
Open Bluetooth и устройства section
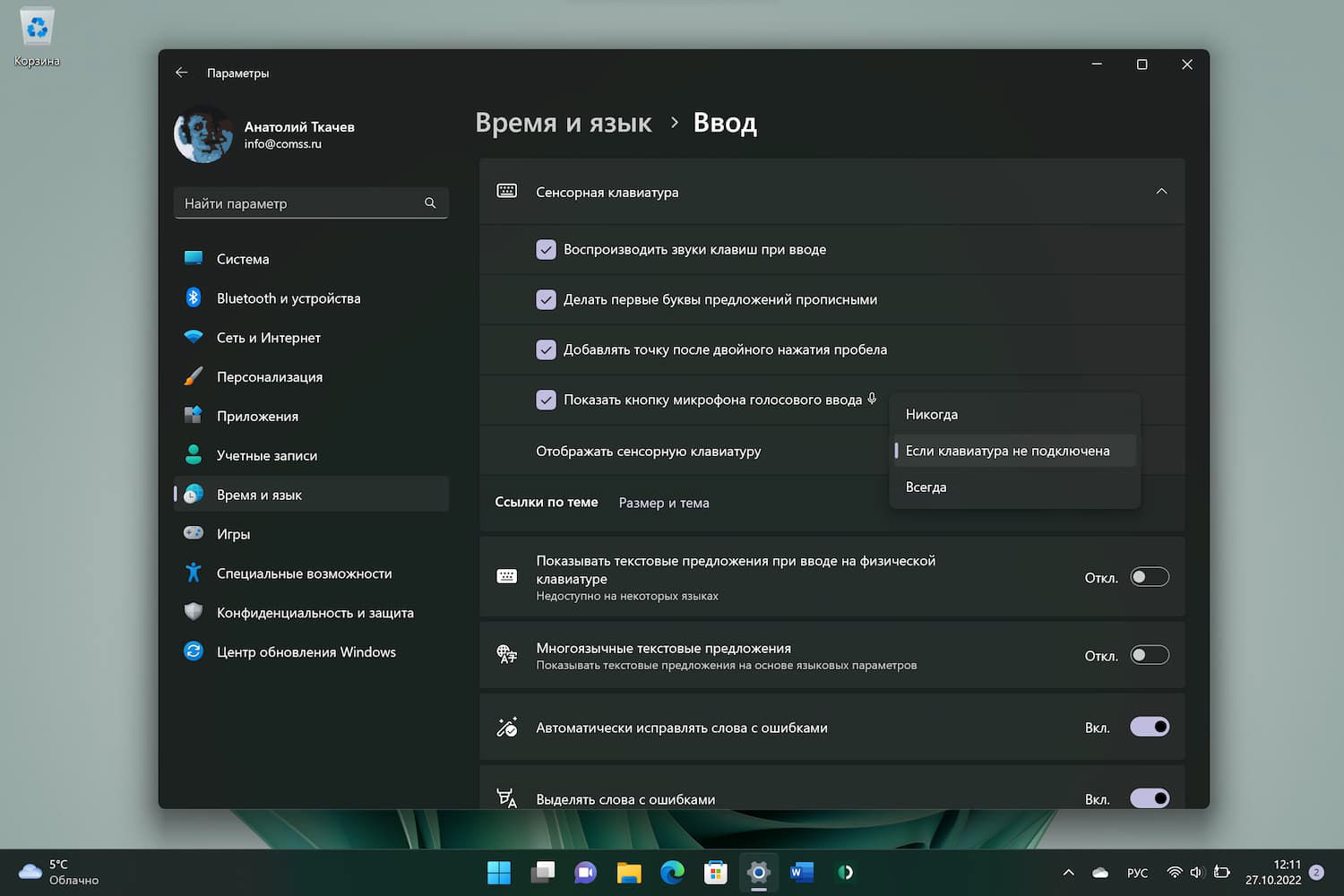(288, 298)
